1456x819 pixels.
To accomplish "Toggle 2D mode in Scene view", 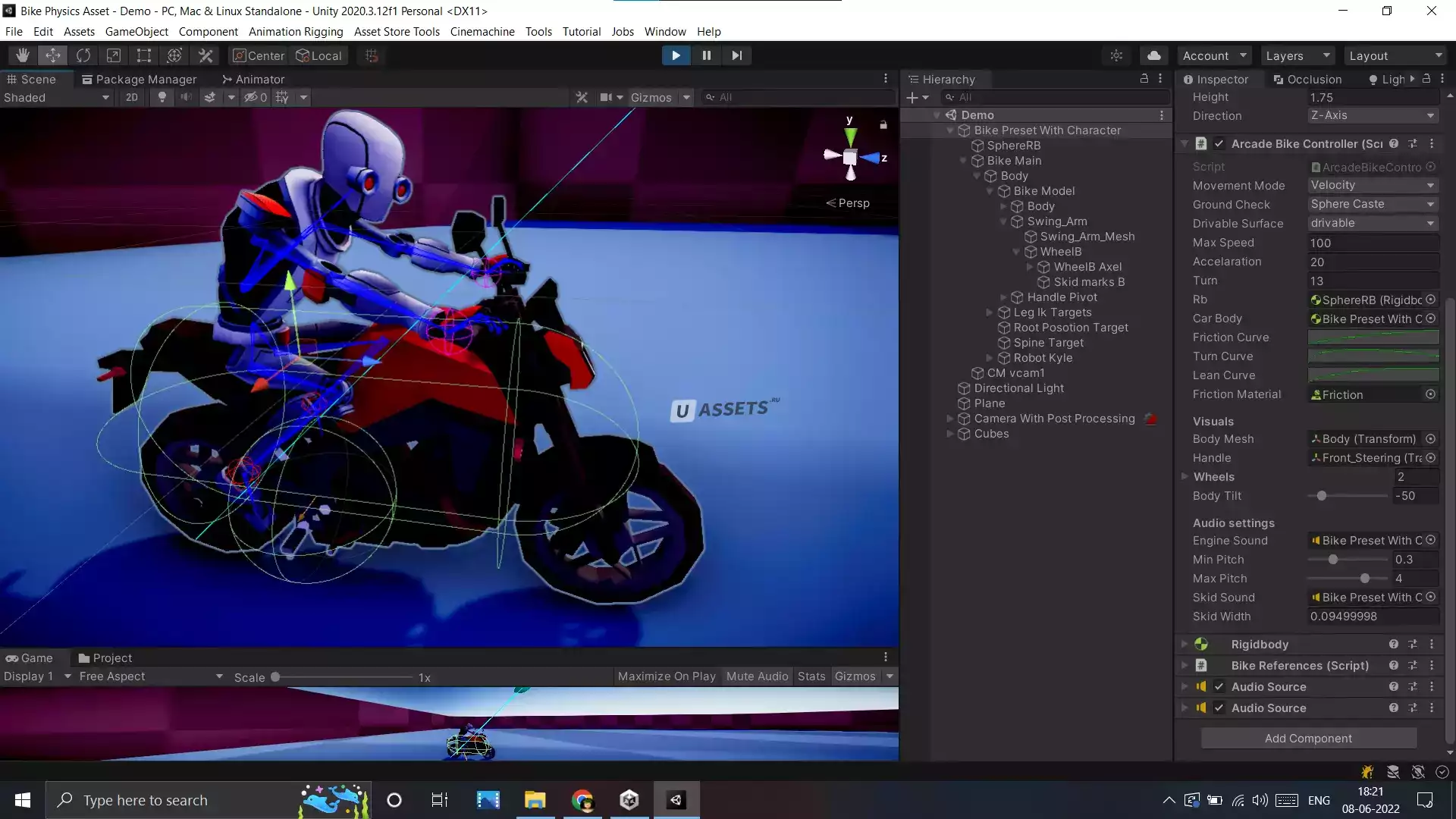I will pos(132,97).
